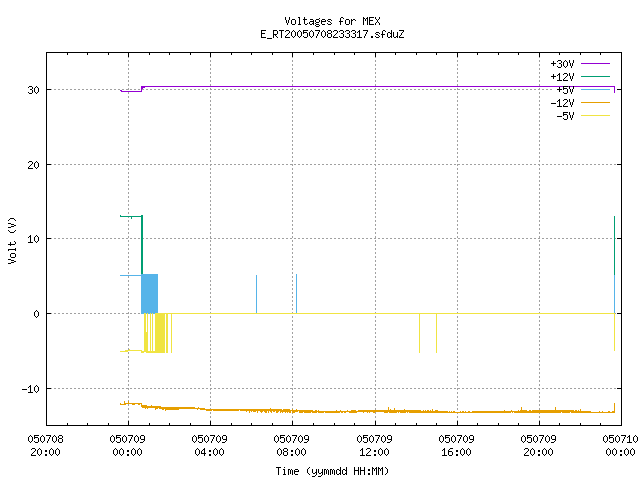Click the -12V legend label
The image size is (640, 480).
(x=562, y=103)
